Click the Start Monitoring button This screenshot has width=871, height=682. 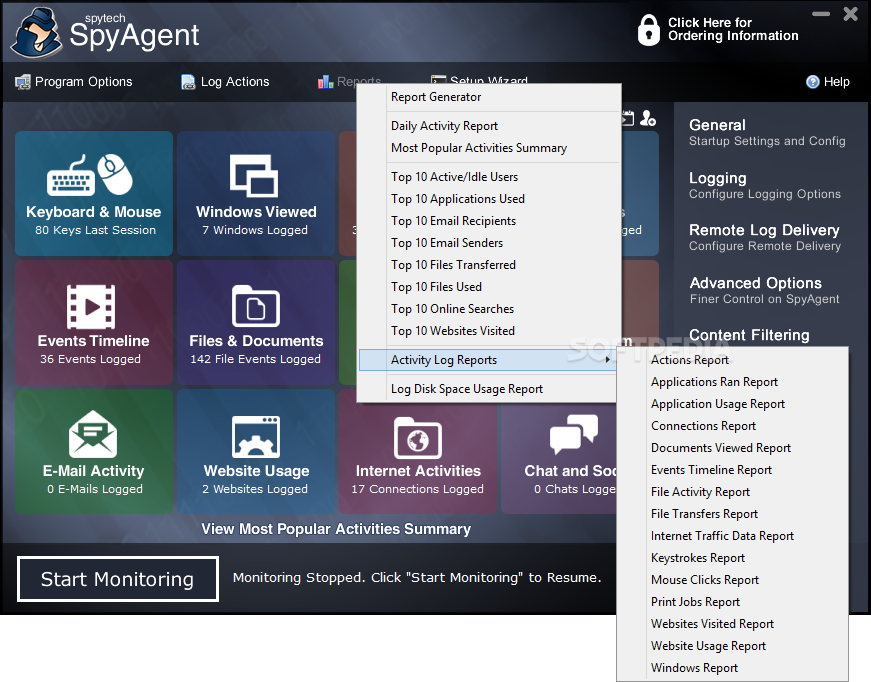(x=118, y=579)
